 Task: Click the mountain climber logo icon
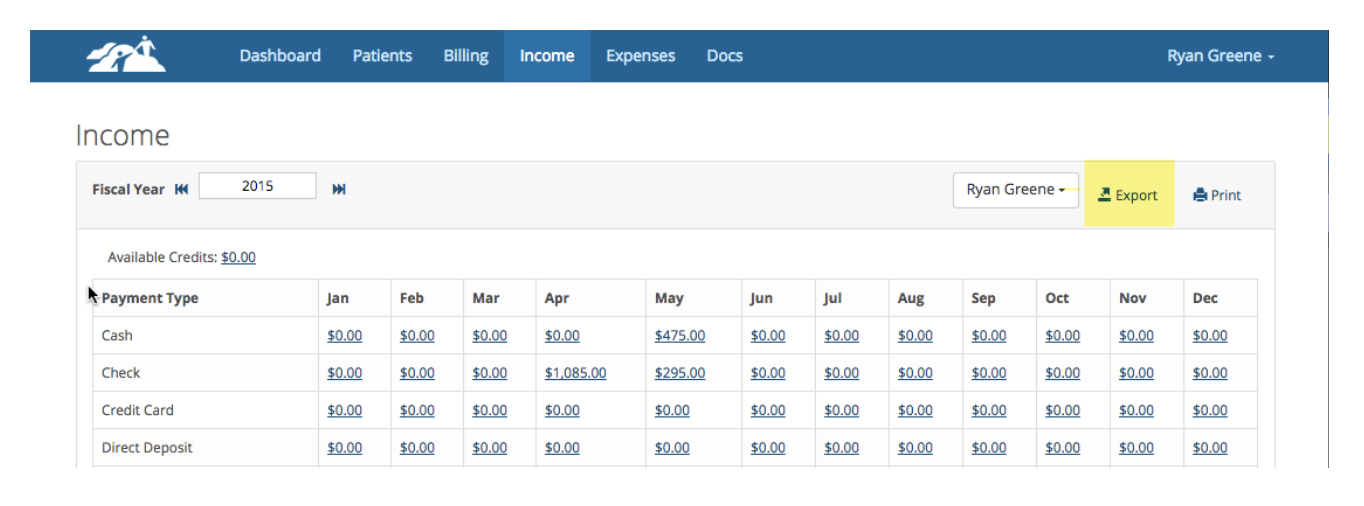point(126,55)
